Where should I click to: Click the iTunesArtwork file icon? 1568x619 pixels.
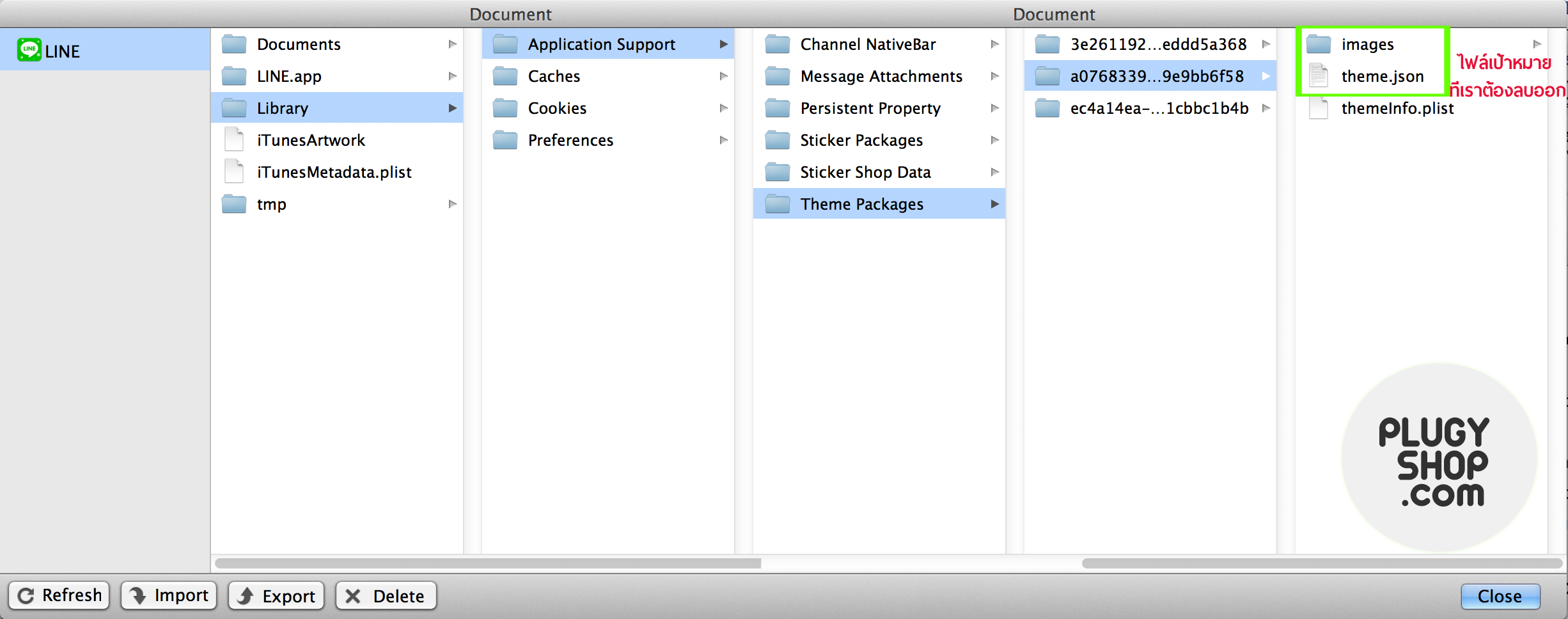click(x=234, y=139)
